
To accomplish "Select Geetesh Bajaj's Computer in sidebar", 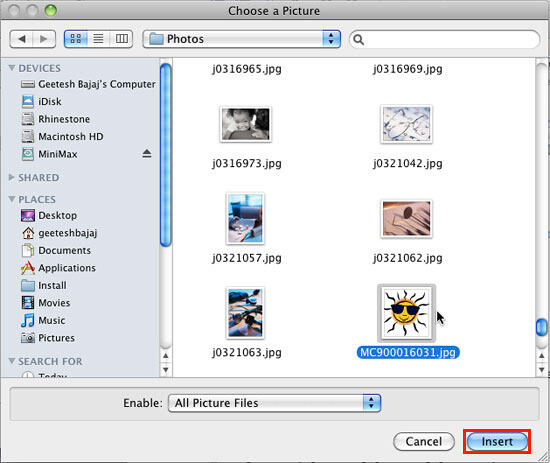I will [x=88, y=84].
